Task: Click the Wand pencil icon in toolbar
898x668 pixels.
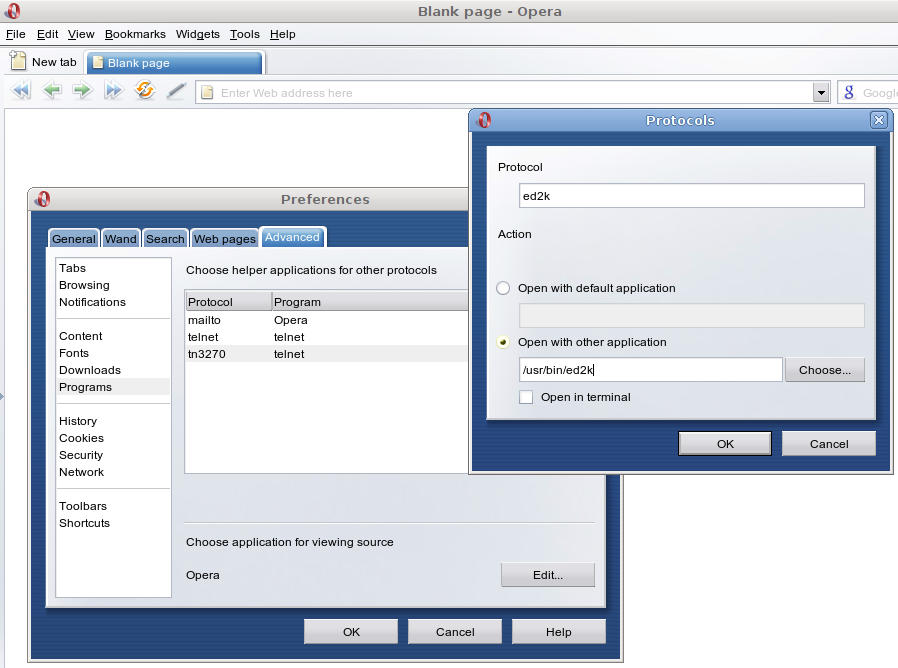Action: 176,91
